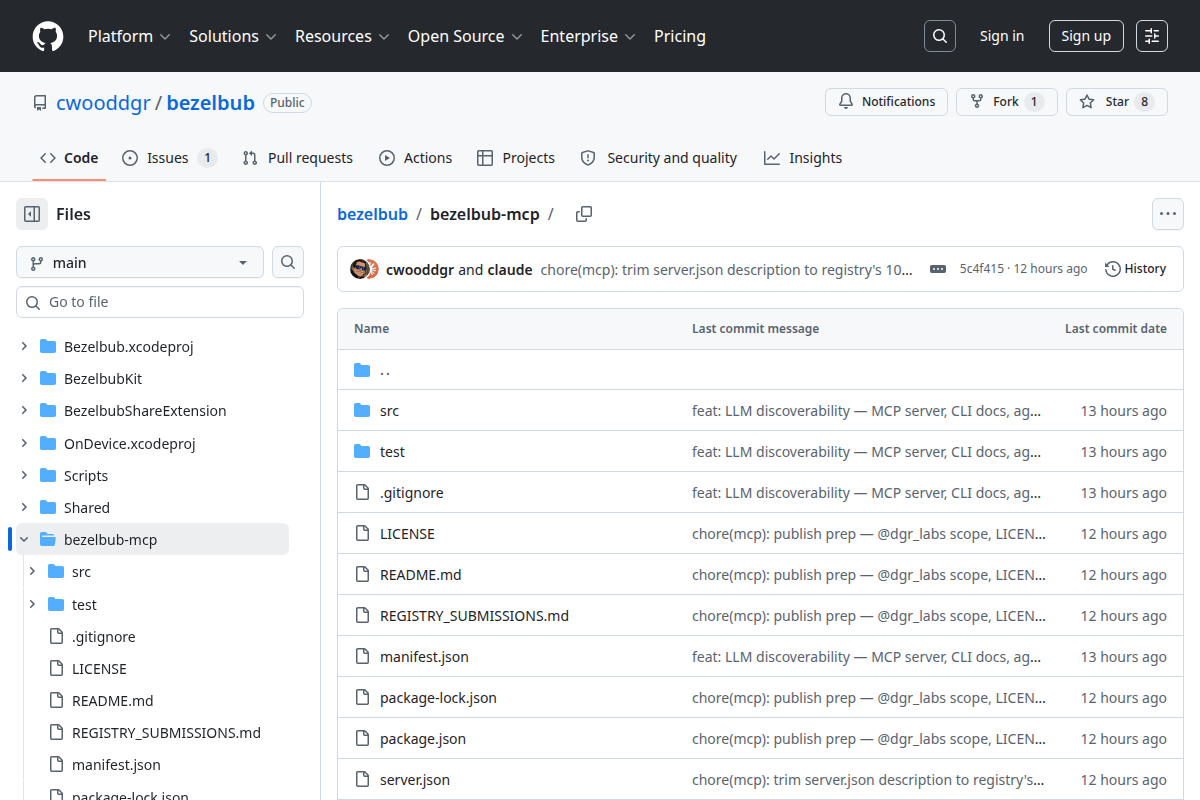Switch to the Pull requests tab
The height and width of the screenshot is (800, 1200).
(x=297, y=158)
